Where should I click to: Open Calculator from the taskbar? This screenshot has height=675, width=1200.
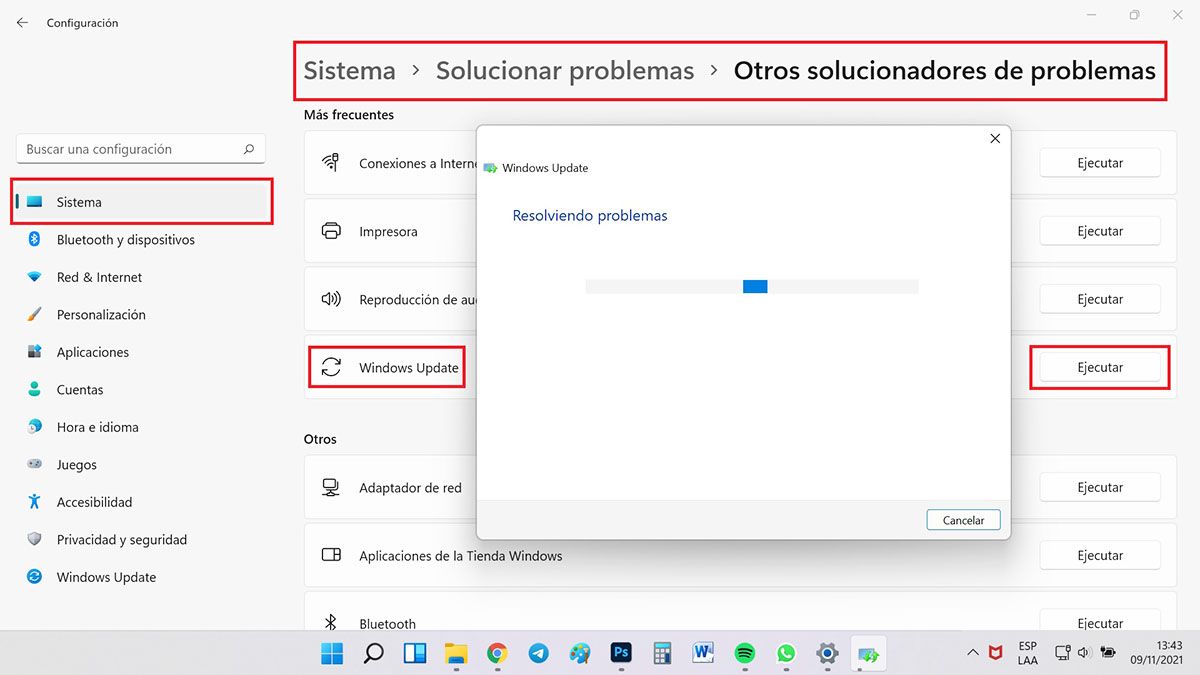[662, 653]
